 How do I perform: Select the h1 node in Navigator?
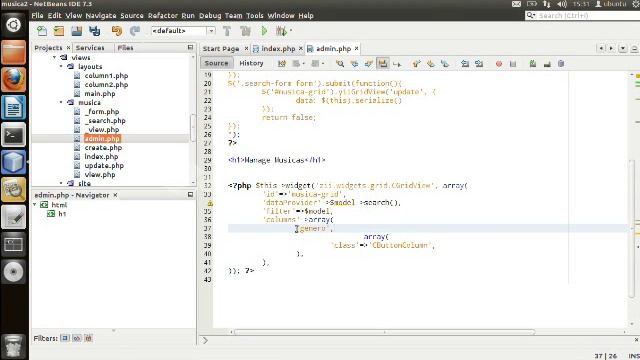pyautogui.click(x=62, y=214)
